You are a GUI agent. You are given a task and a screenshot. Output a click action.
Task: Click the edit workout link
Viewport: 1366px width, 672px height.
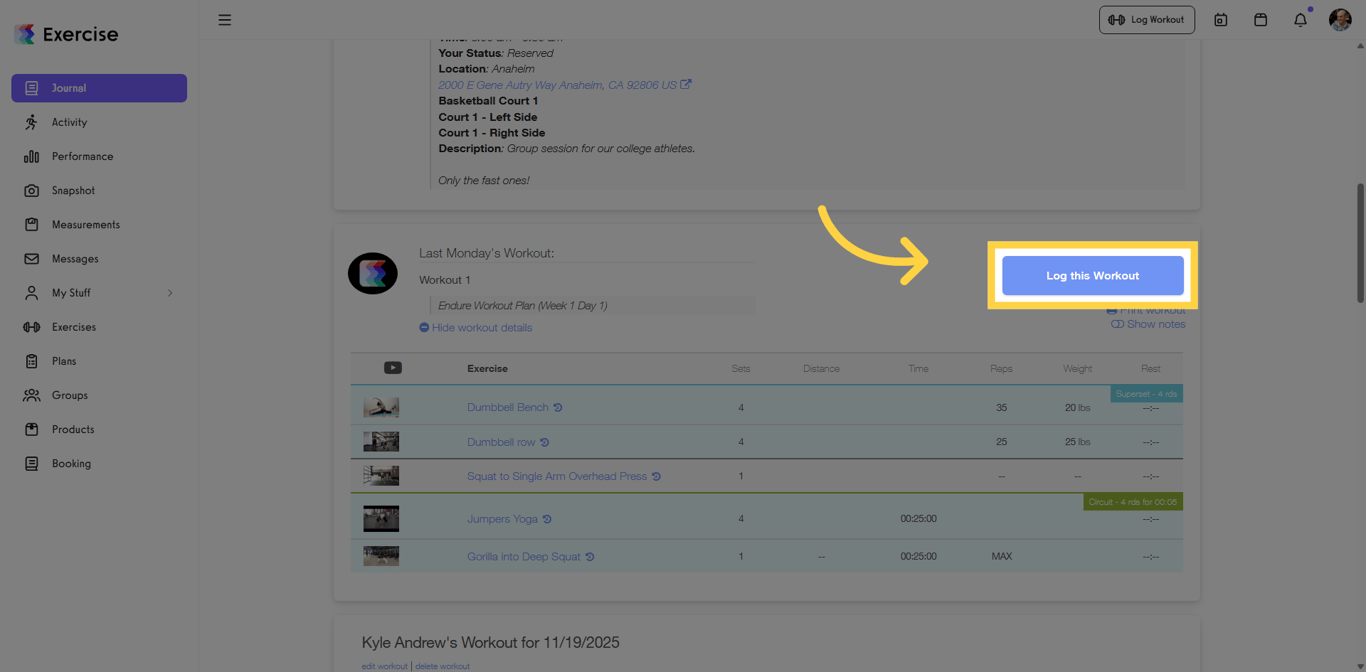coord(384,666)
